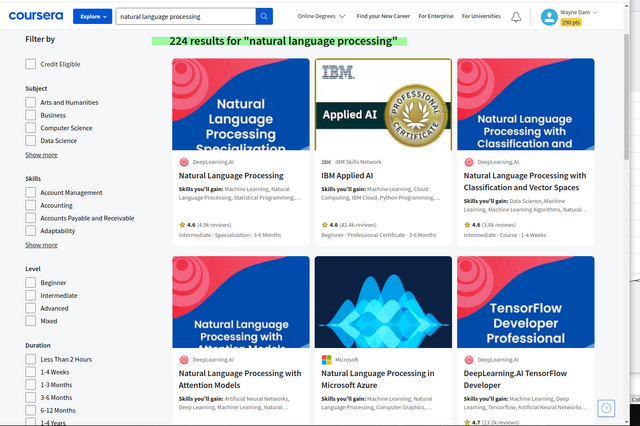Click the search input field
This screenshot has height=426, width=640.
186,16
